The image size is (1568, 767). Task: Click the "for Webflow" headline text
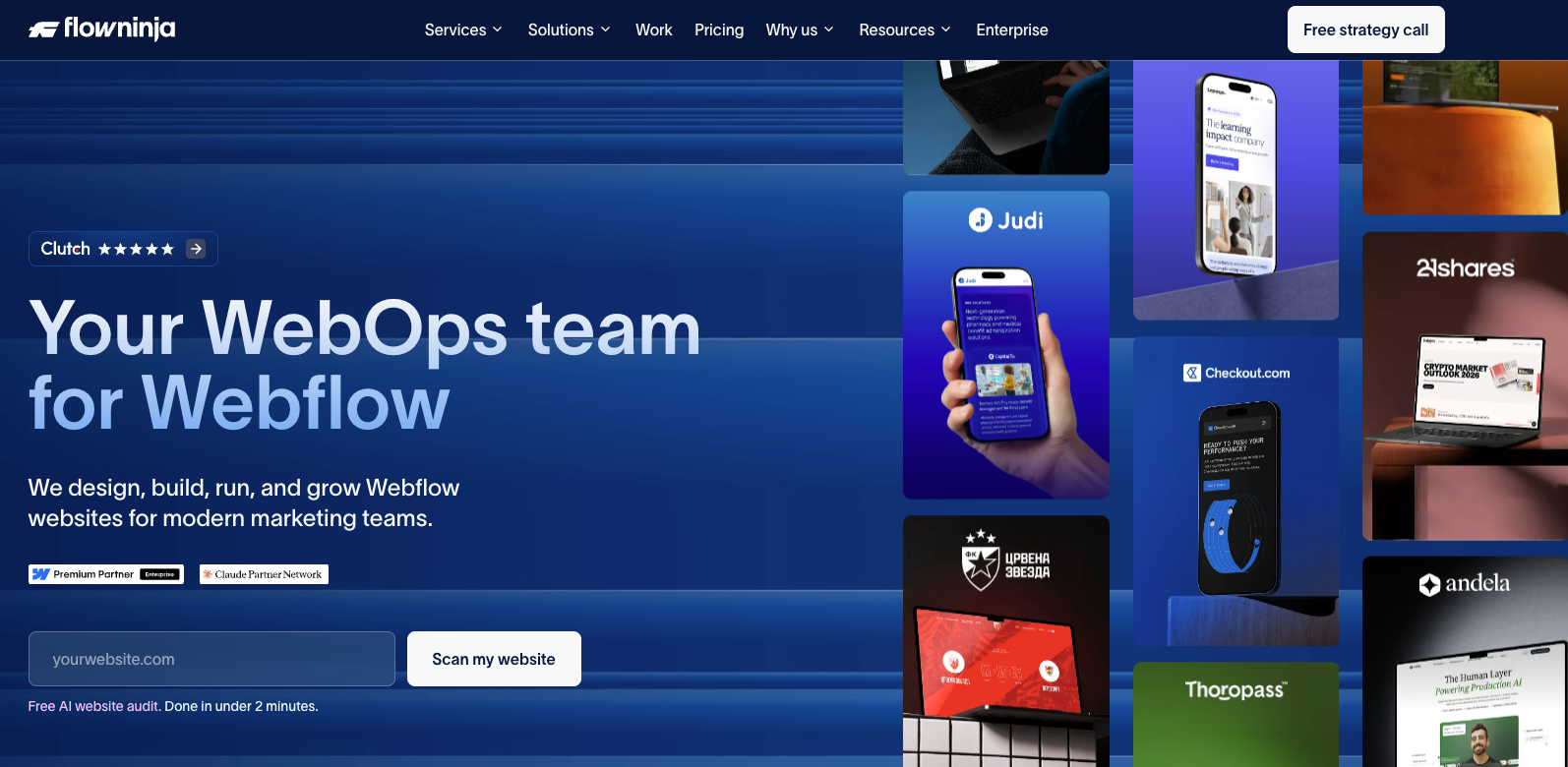point(239,403)
